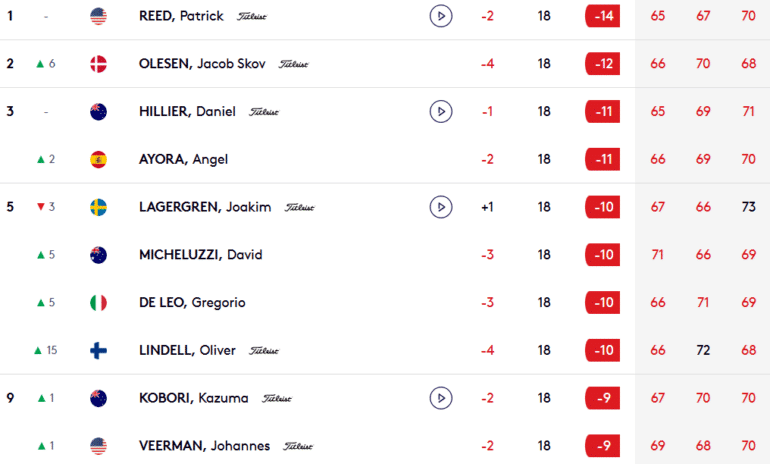Viewport: 770px width, 464px height.
Task: Click the Italy flag beside De Leo
Action: 99,303
